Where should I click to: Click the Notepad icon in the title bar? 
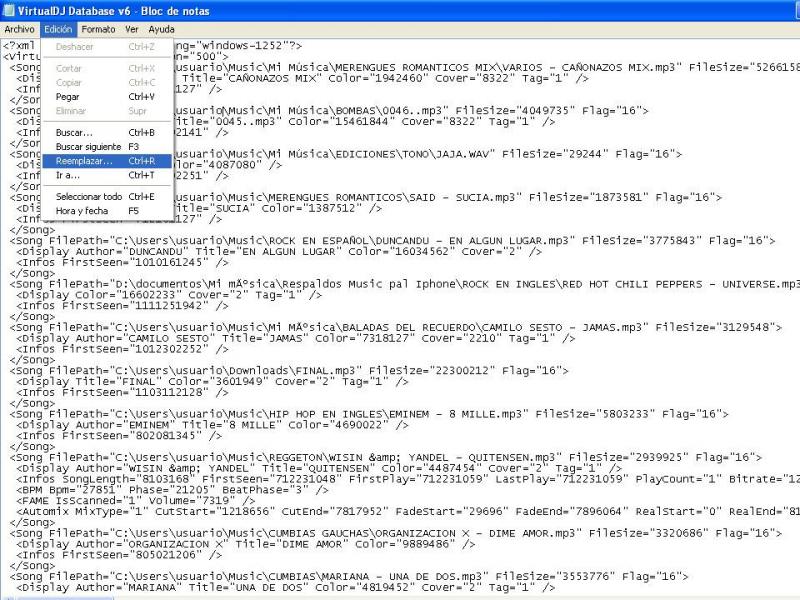tap(8, 10)
